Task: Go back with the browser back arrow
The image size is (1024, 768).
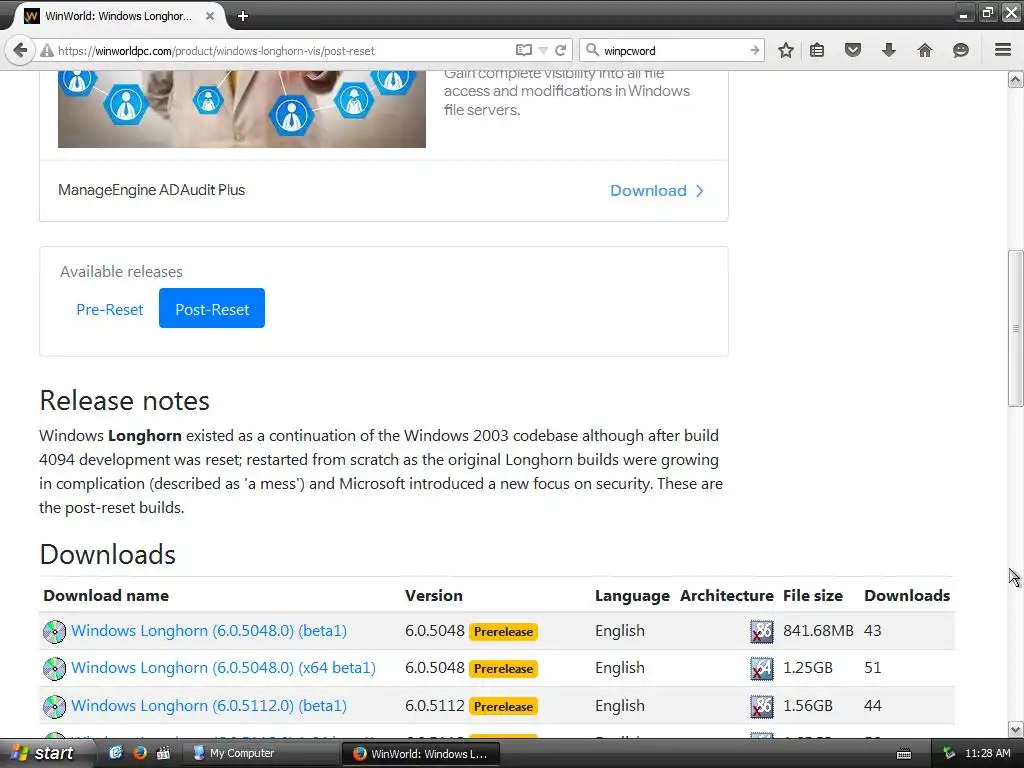Action: (x=20, y=50)
